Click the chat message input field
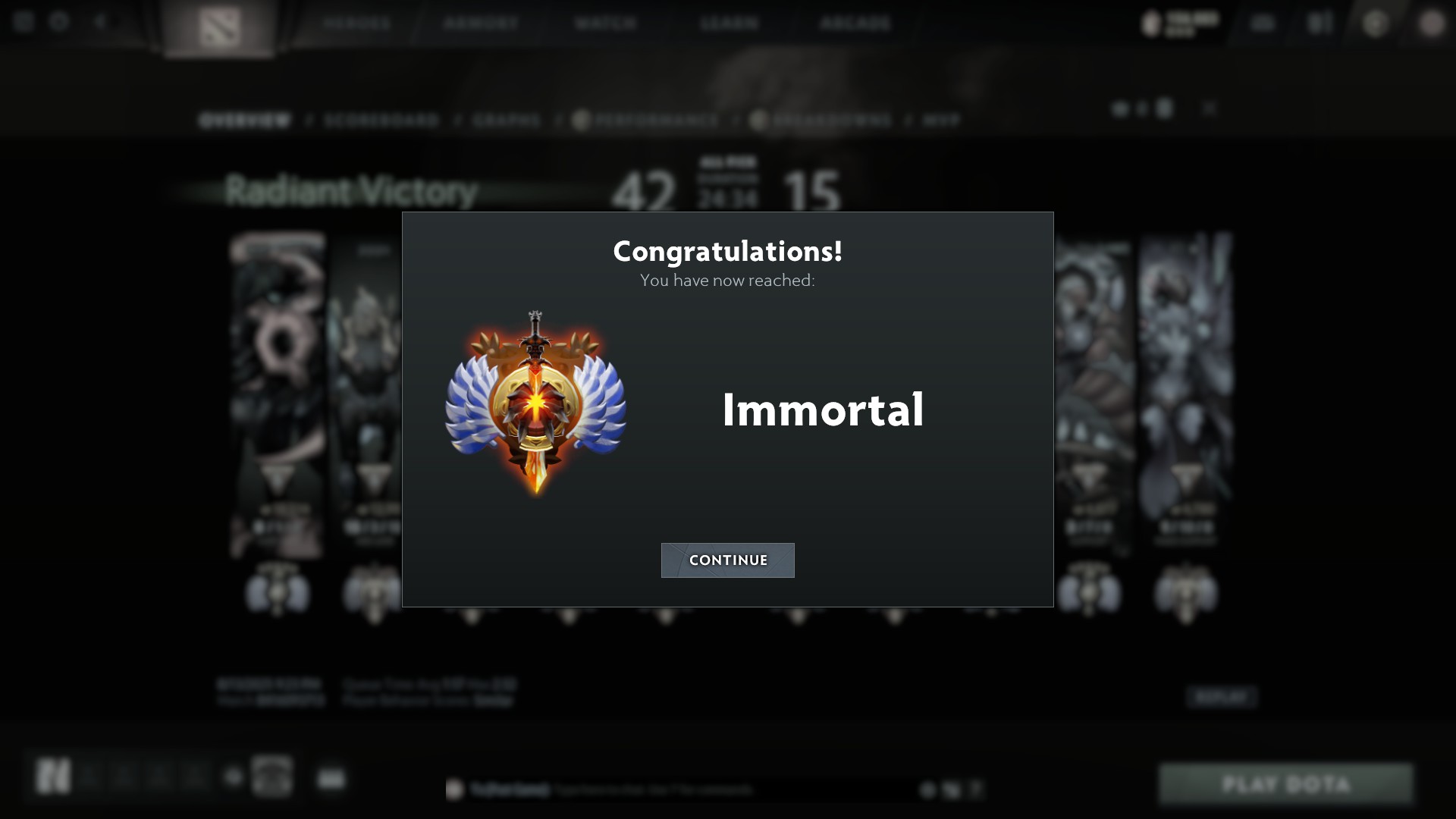1456x819 pixels. tap(682, 789)
